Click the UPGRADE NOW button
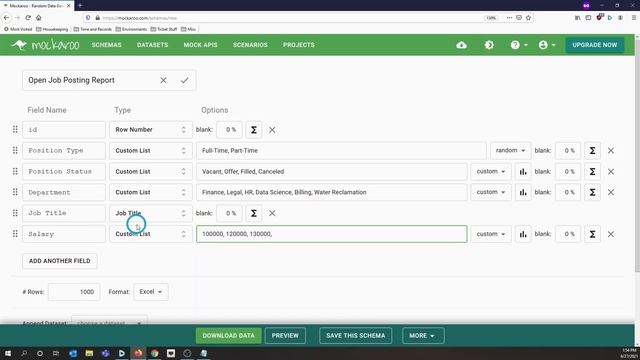 [x=594, y=45]
